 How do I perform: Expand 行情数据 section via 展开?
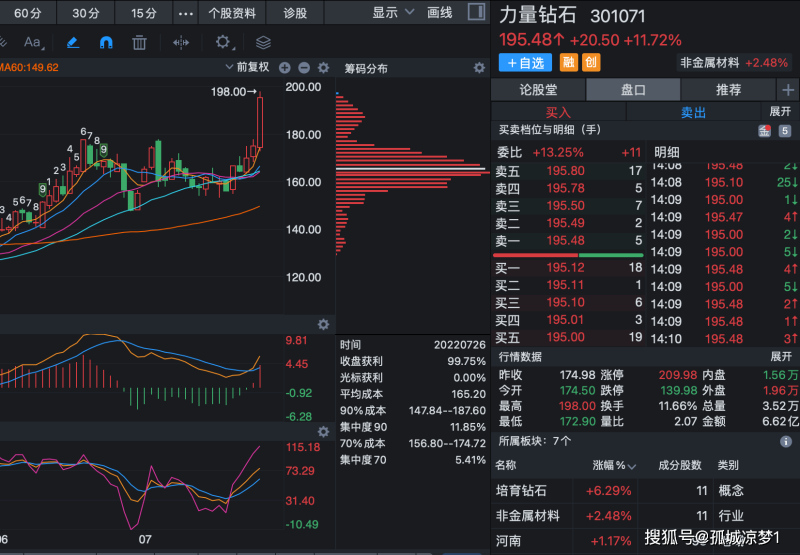780,357
